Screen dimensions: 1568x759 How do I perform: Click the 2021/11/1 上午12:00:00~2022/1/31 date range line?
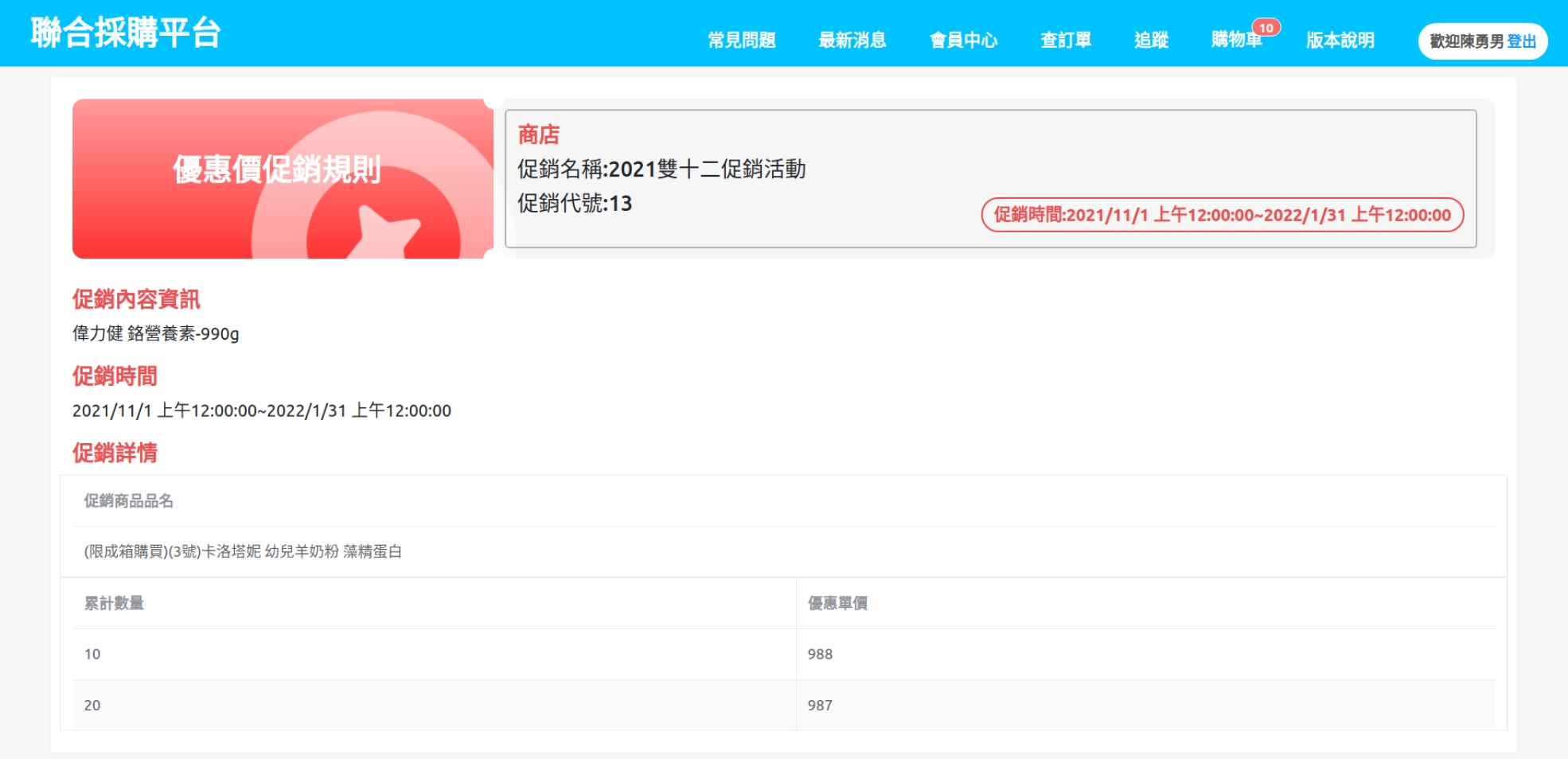(x=262, y=411)
